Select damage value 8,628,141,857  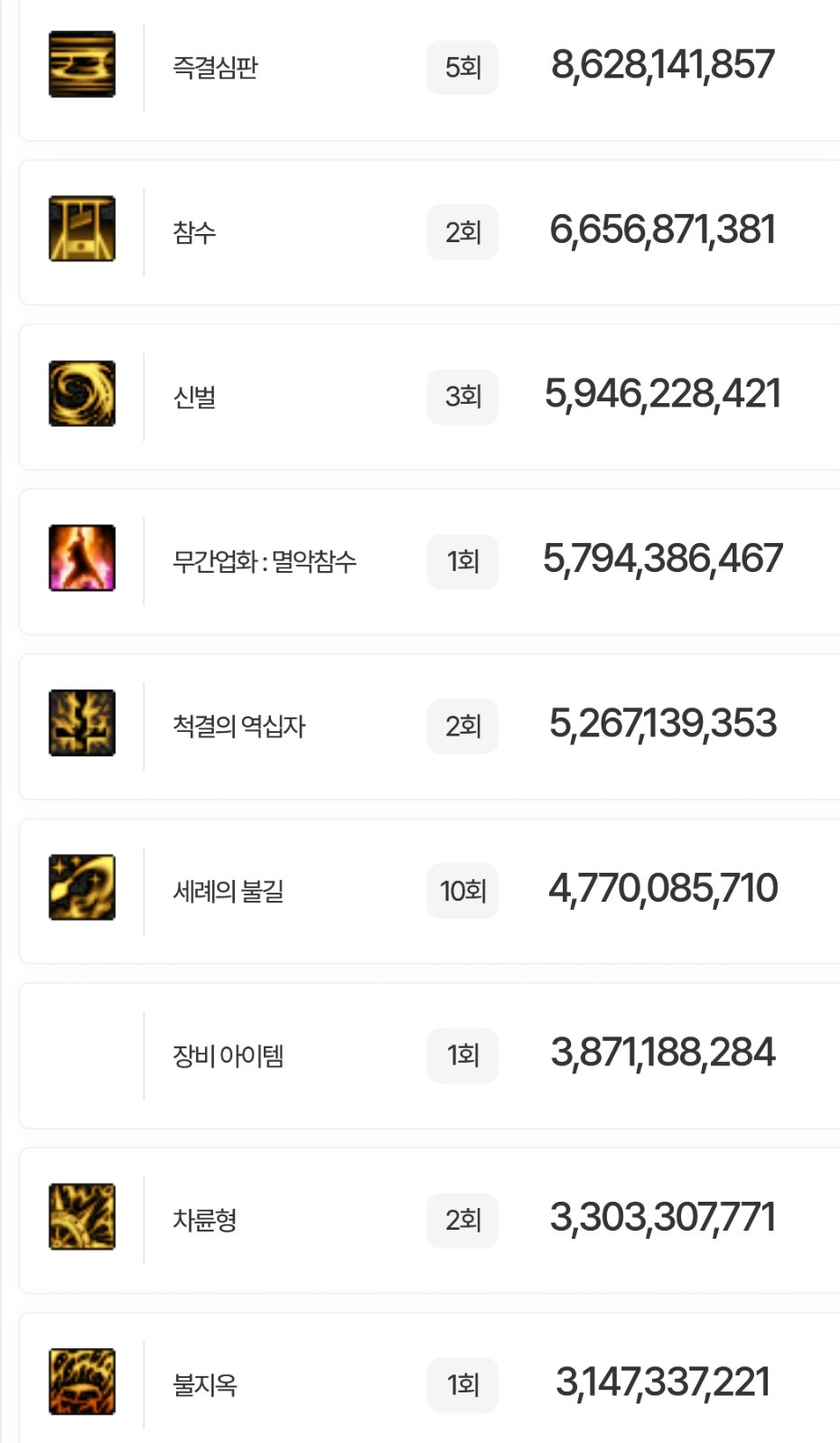pyautogui.click(x=662, y=65)
